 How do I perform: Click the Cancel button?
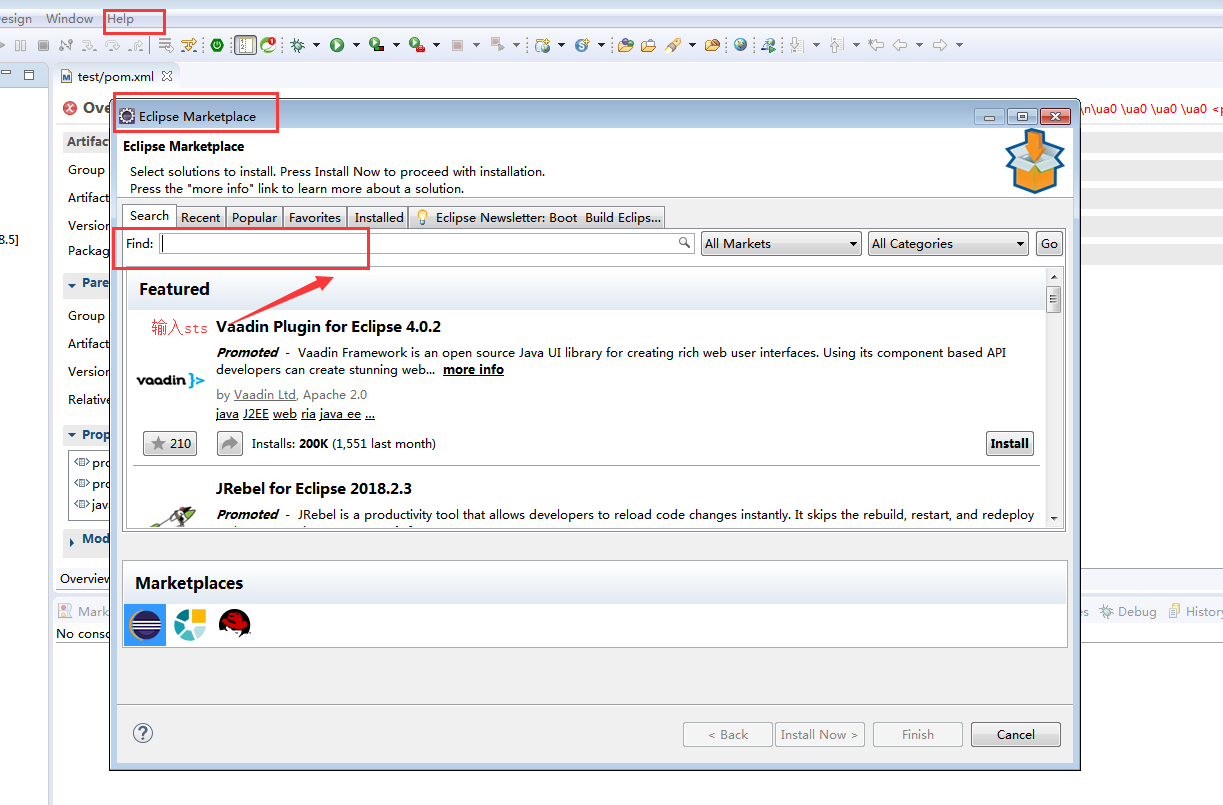pyautogui.click(x=1016, y=734)
